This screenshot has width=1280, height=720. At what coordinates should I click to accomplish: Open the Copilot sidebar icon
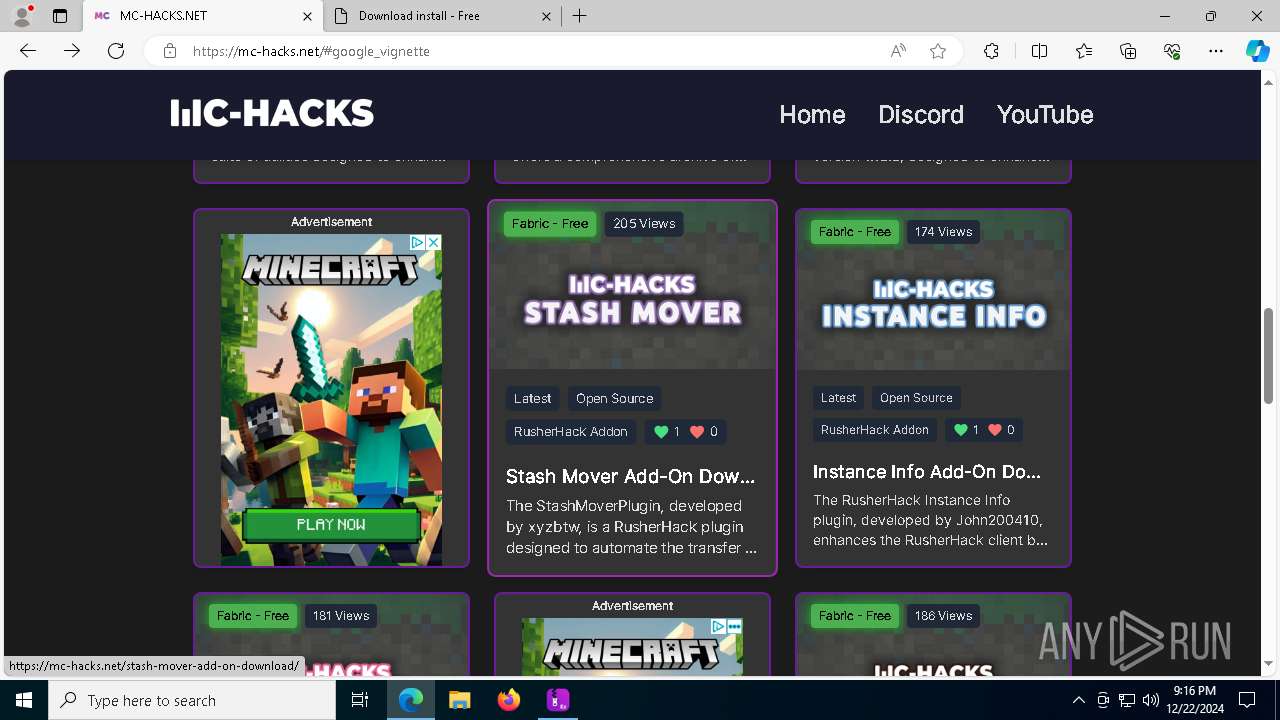tap(1257, 51)
